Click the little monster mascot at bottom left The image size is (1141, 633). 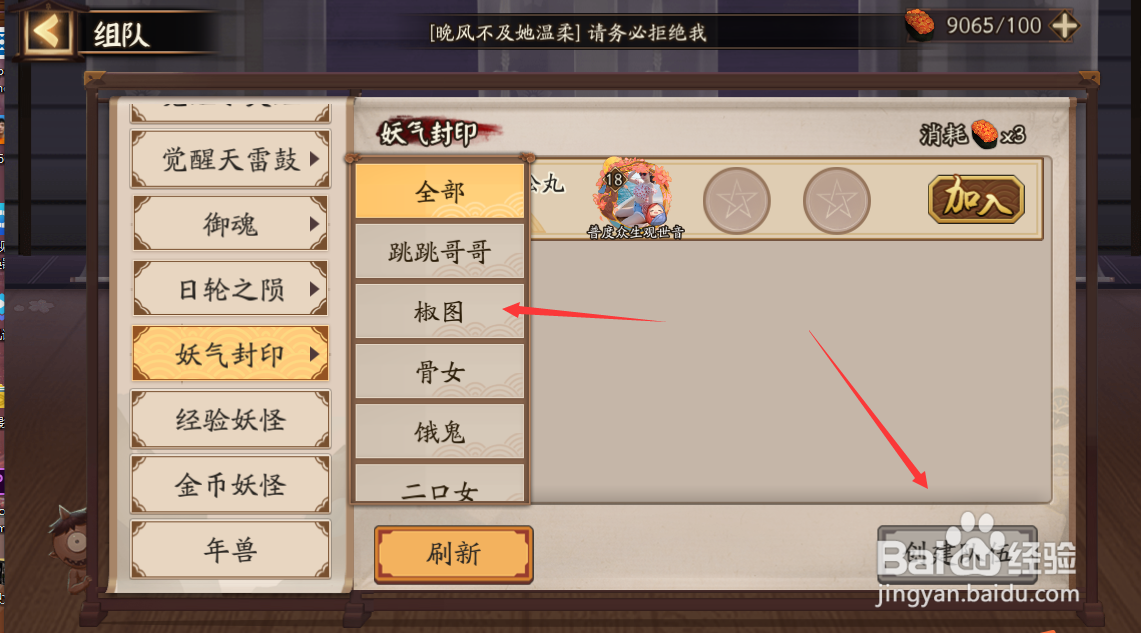pos(71,547)
